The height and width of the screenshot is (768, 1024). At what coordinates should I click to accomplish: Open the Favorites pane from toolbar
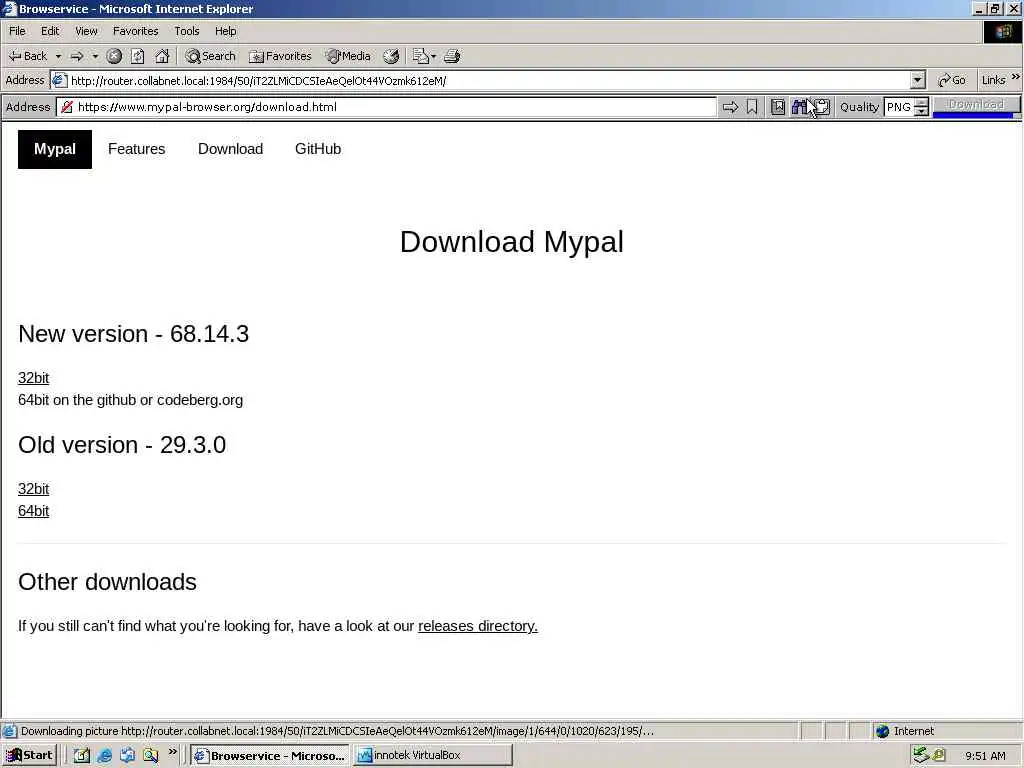(281, 56)
